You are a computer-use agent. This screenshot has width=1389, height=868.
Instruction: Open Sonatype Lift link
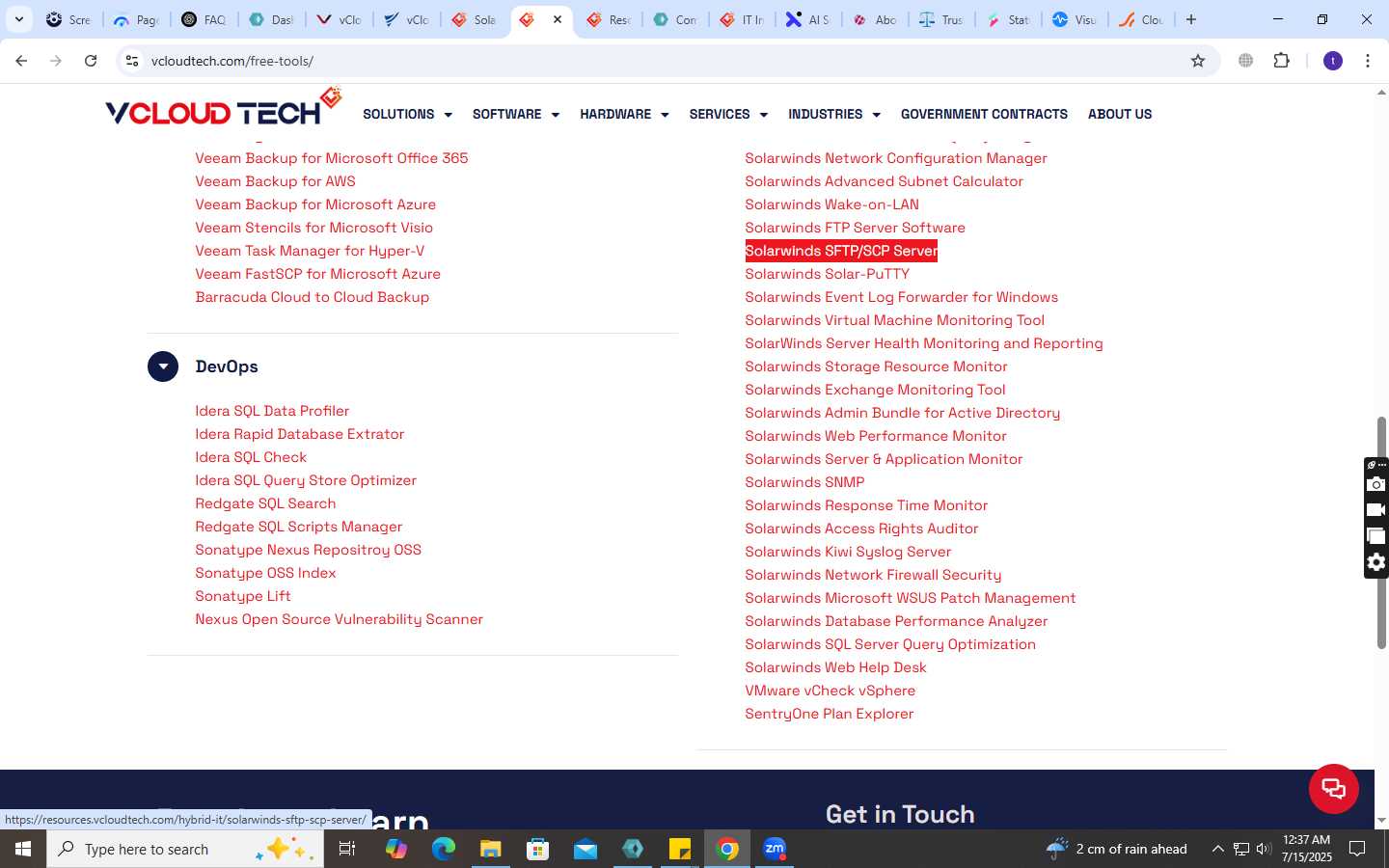coord(243,596)
